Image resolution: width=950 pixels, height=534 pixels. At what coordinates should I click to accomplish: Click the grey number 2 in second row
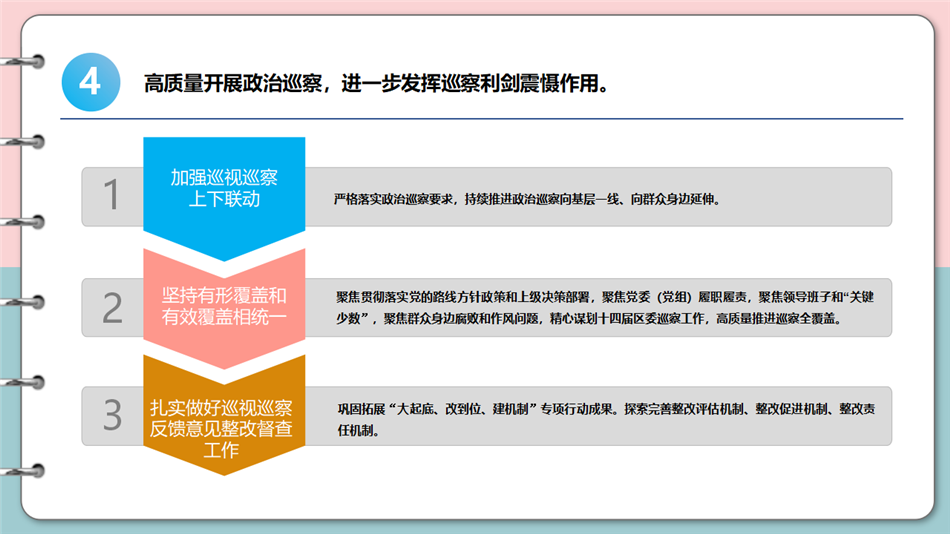point(112,308)
